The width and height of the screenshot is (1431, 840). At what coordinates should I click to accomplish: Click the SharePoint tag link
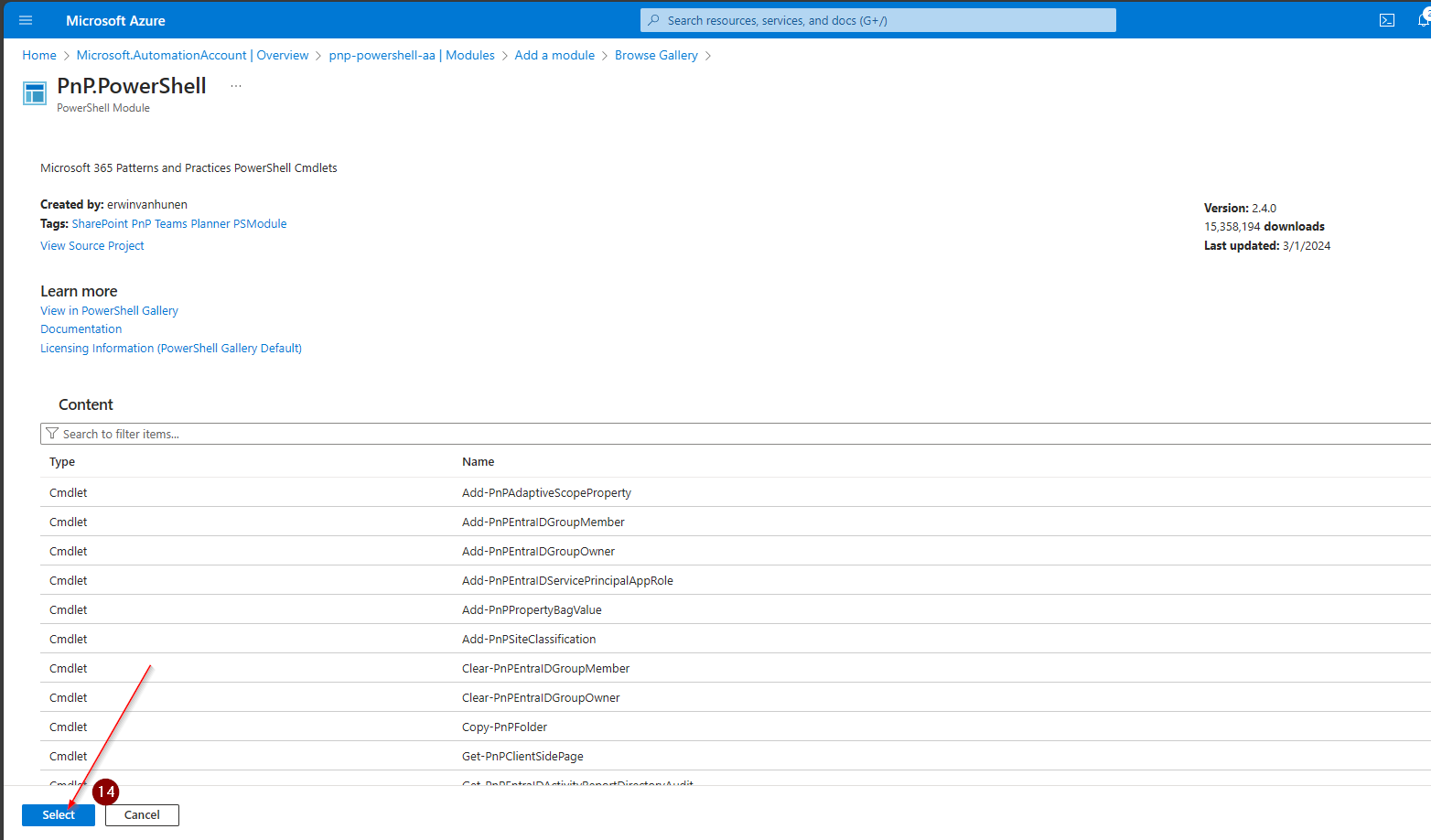100,223
